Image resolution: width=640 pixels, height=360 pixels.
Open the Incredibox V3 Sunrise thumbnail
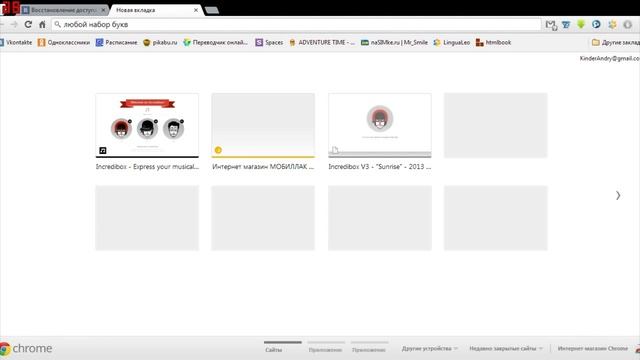coord(380,125)
